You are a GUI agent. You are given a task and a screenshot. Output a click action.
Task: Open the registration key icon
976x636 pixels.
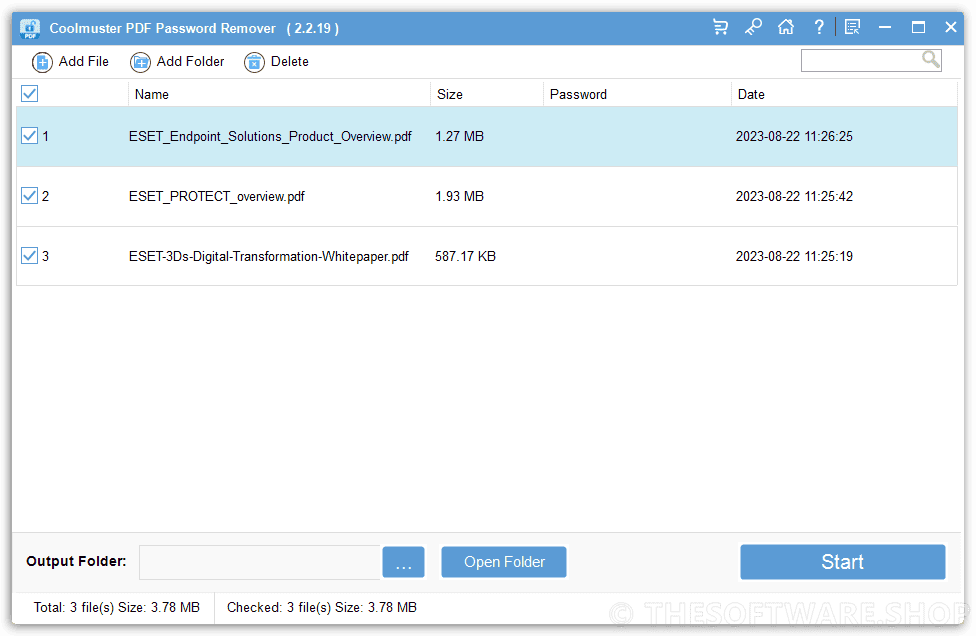pos(753,27)
